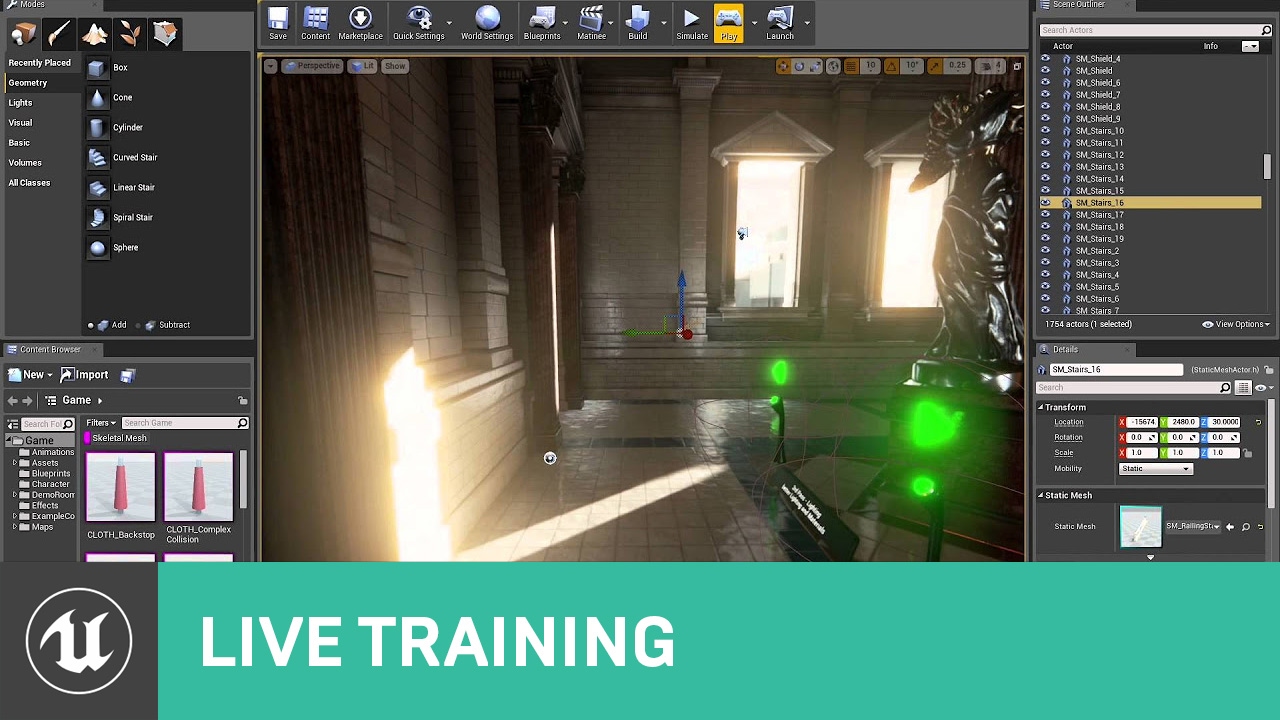Open Landscape mode icon

click(x=94, y=34)
